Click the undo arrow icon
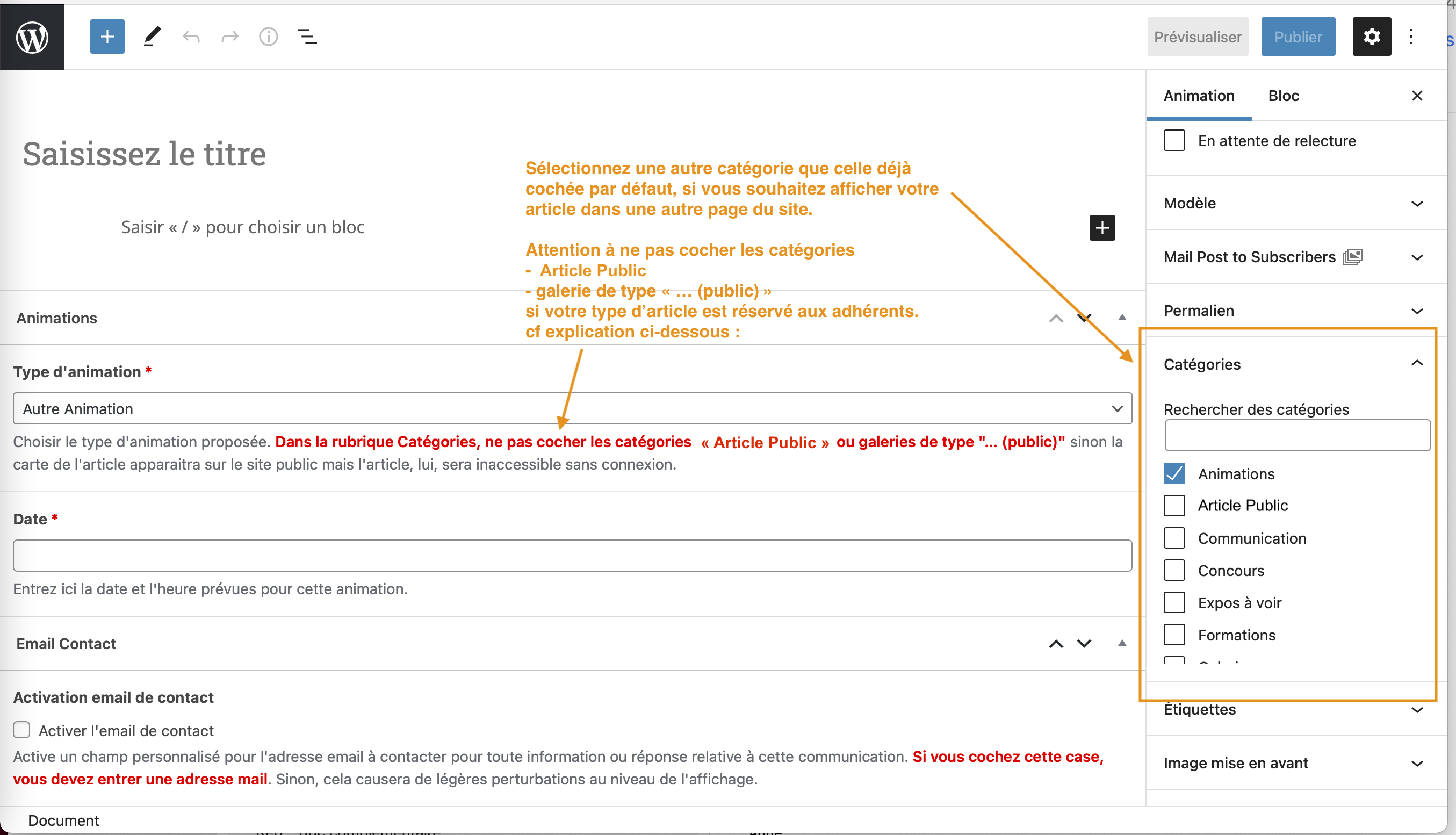 pyautogui.click(x=191, y=37)
